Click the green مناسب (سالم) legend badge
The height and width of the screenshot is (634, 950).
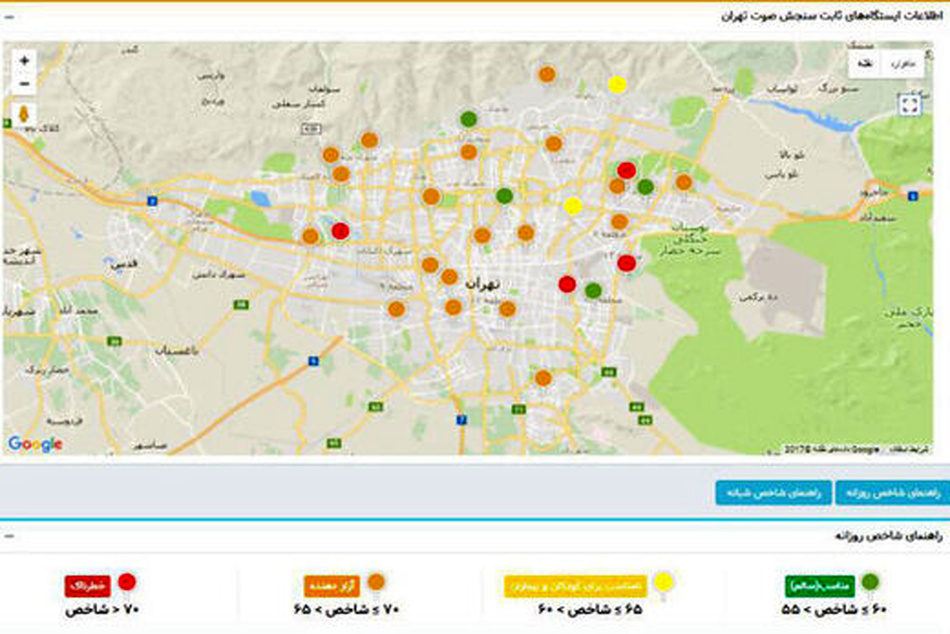pyautogui.click(x=820, y=586)
